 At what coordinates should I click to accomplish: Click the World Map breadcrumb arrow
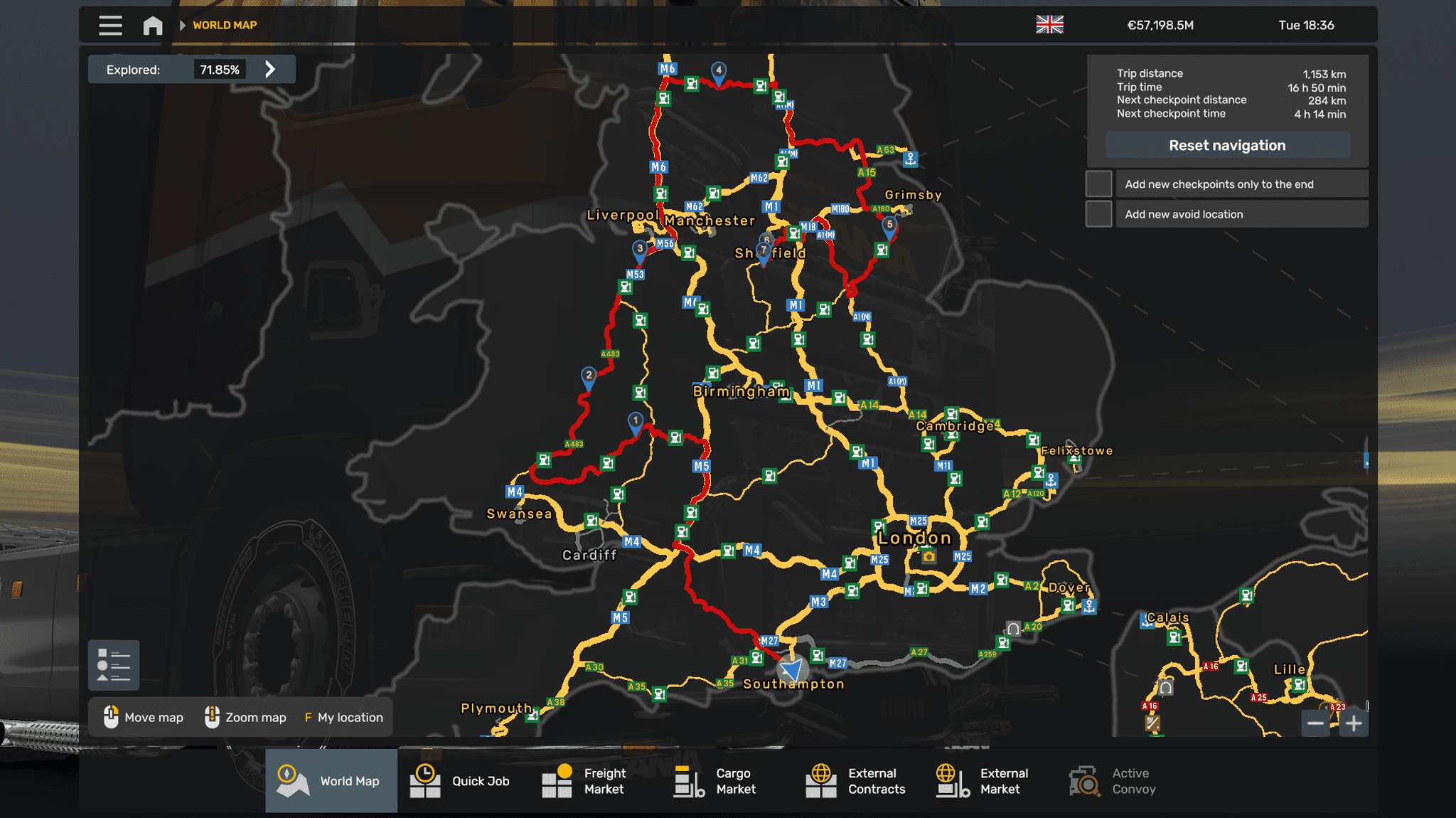click(183, 26)
